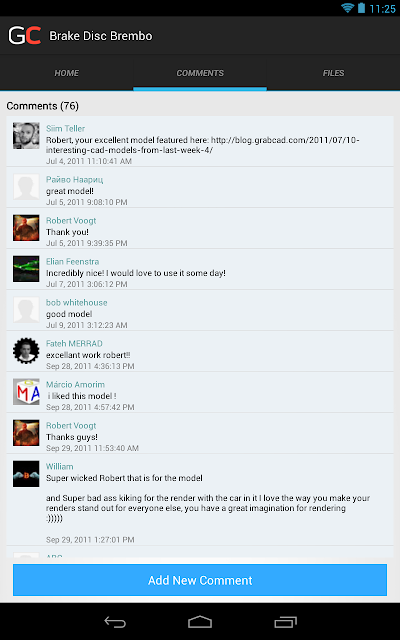Tap the bob whitehouse username
The height and width of the screenshot is (640, 400).
click(x=76, y=302)
